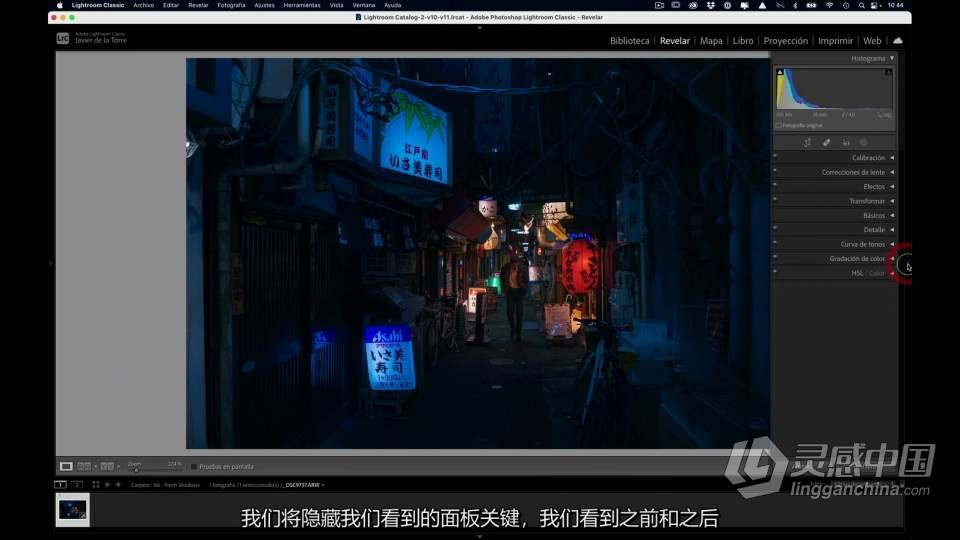Expand the Detalle panel
Image resolution: width=960 pixels, height=540 pixels.
(892, 230)
